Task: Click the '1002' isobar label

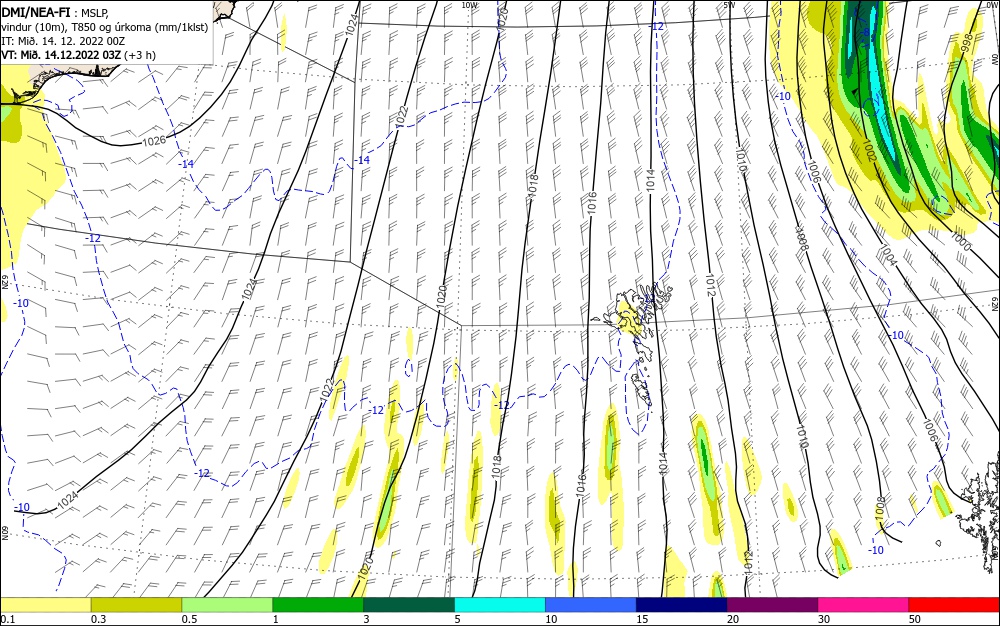Action: coord(869,151)
